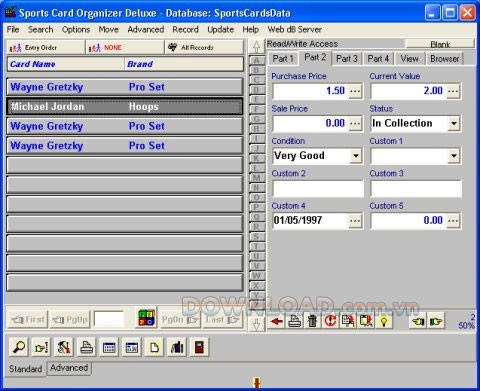
Task: Switch to the Browser tab
Action: pyautogui.click(x=445, y=59)
